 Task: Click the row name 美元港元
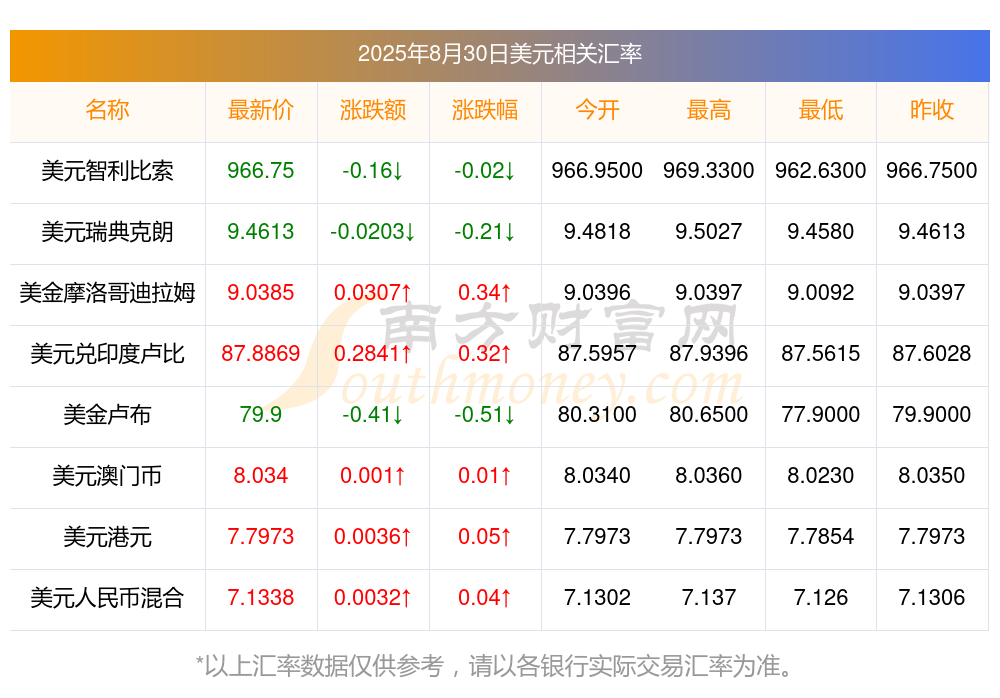(x=107, y=537)
